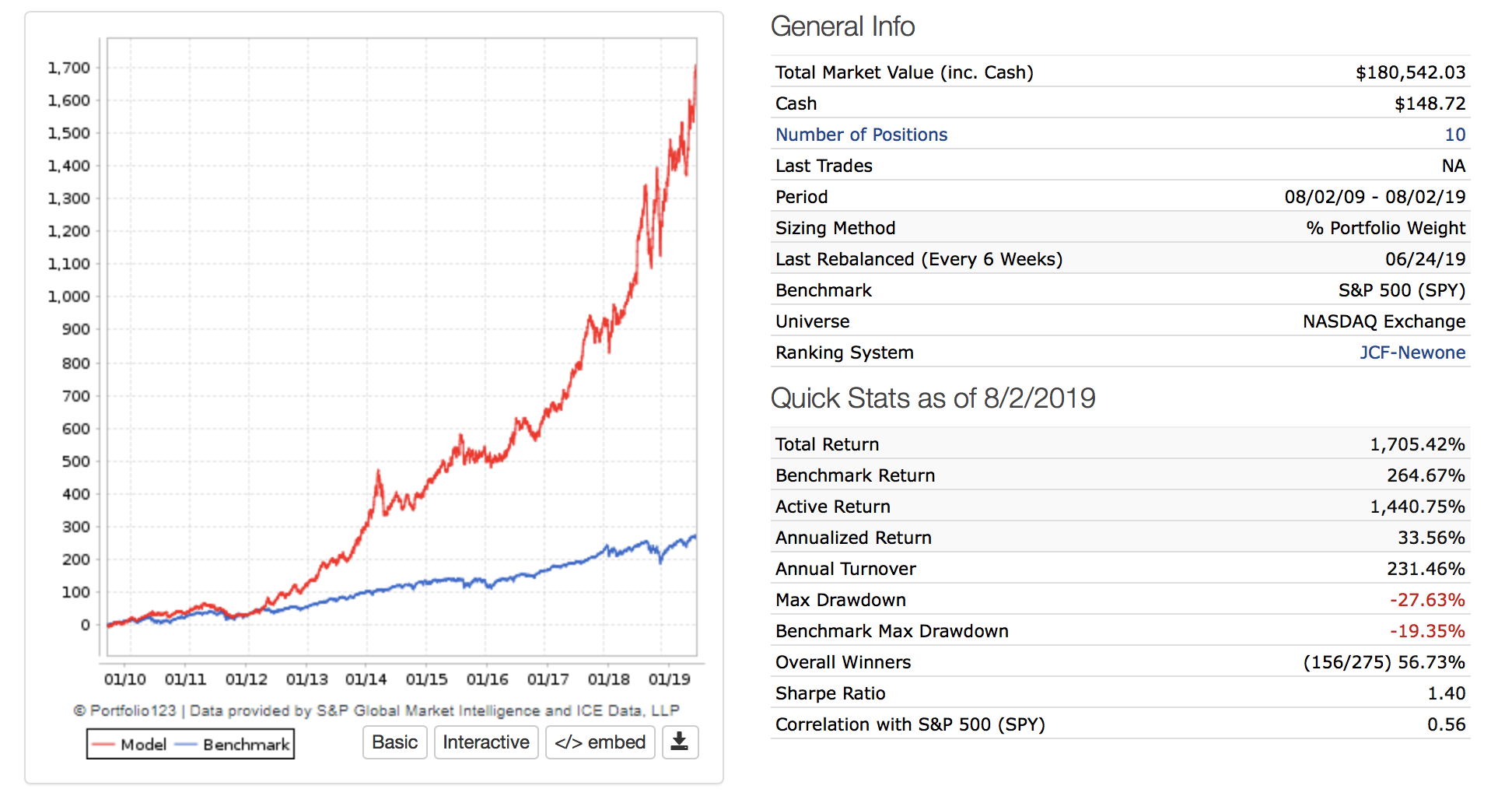
Task: Open the JCF-Newone ranking system link
Action: click(x=1412, y=352)
